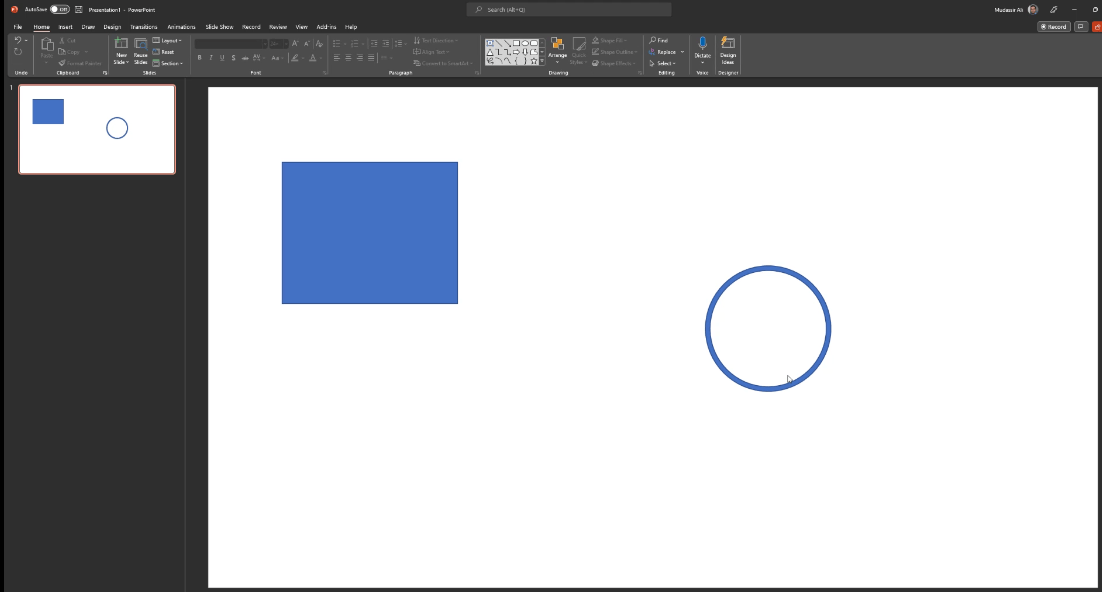The width and height of the screenshot is (1102, 592).
Task: Click the Numbering list icon
Action: 355,44
